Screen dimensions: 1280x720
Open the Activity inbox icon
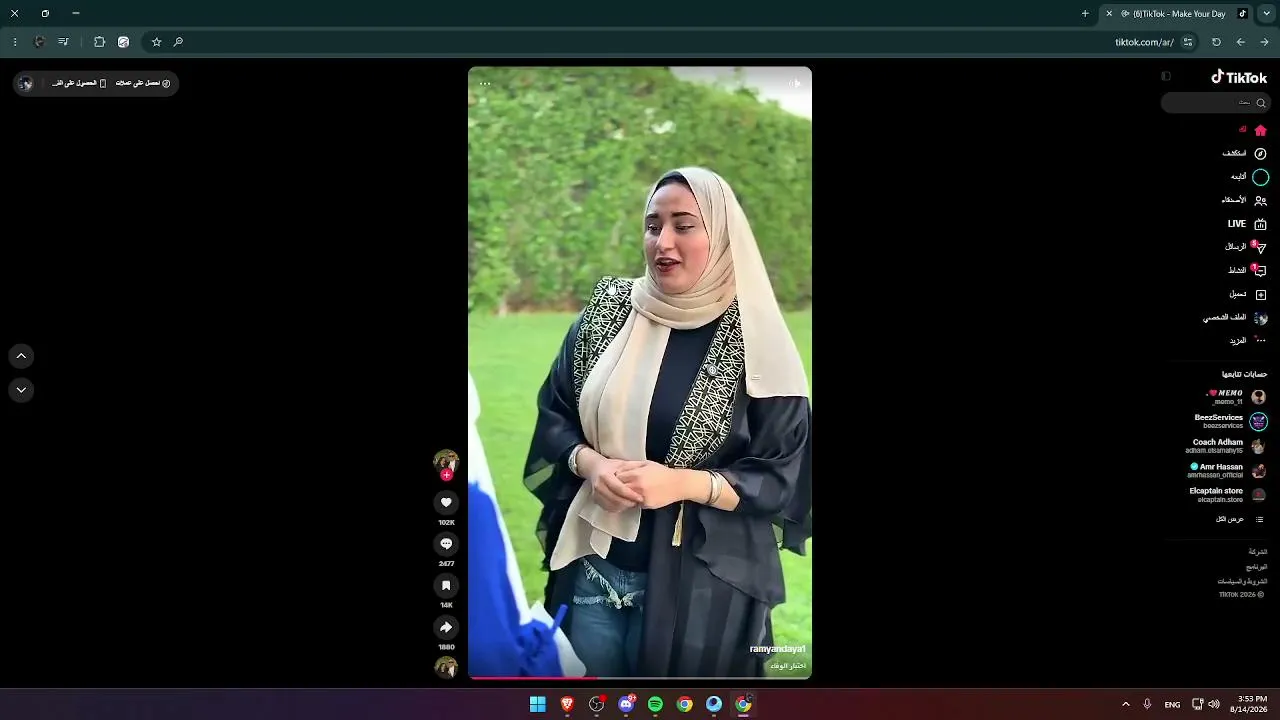point(1260,270)
